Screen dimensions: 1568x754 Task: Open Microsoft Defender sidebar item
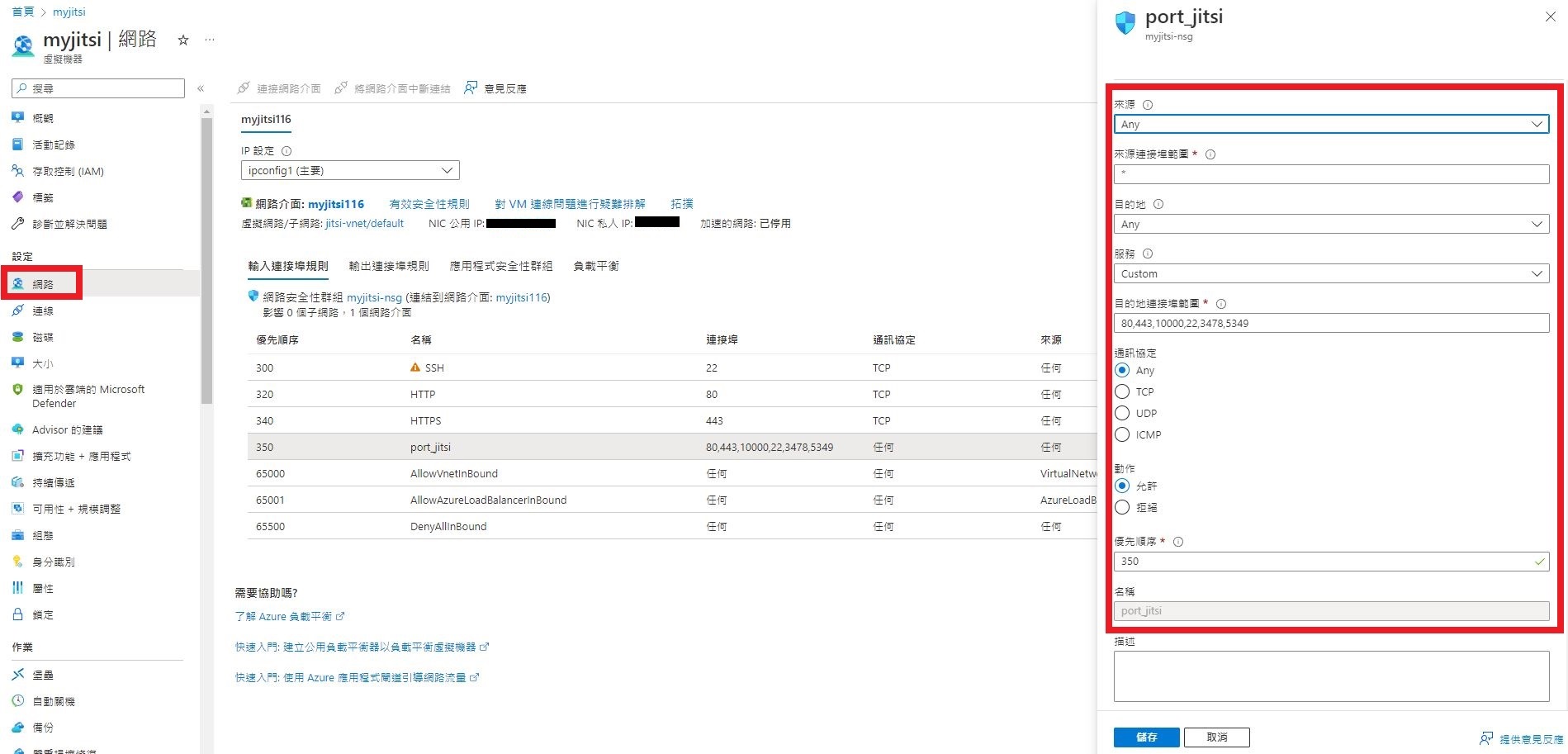tap(88, 396)
